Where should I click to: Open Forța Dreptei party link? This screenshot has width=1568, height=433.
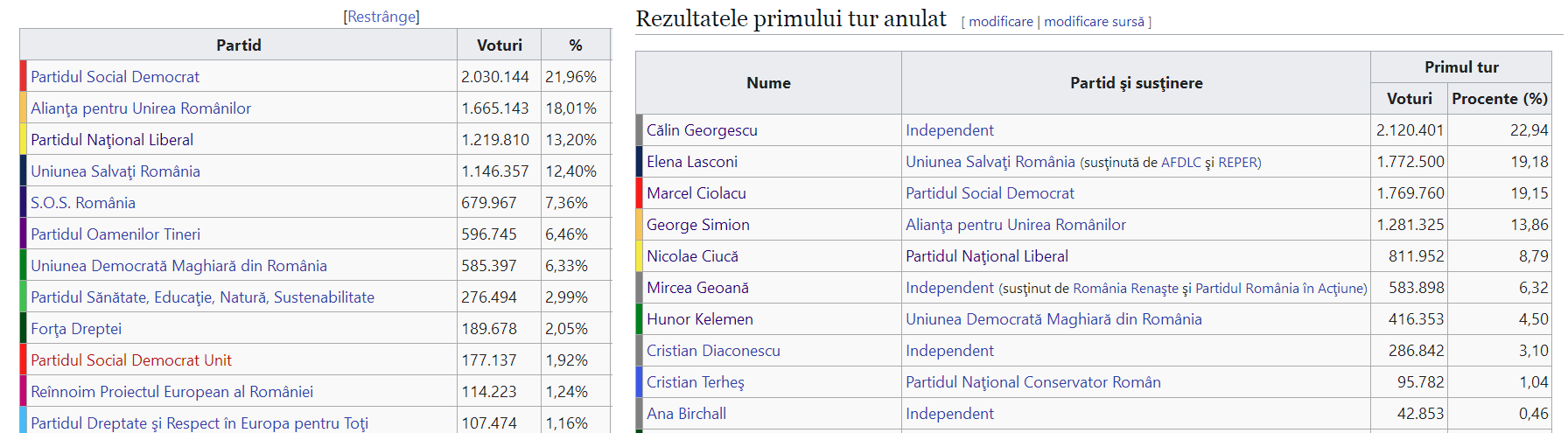tap(76, 329)
